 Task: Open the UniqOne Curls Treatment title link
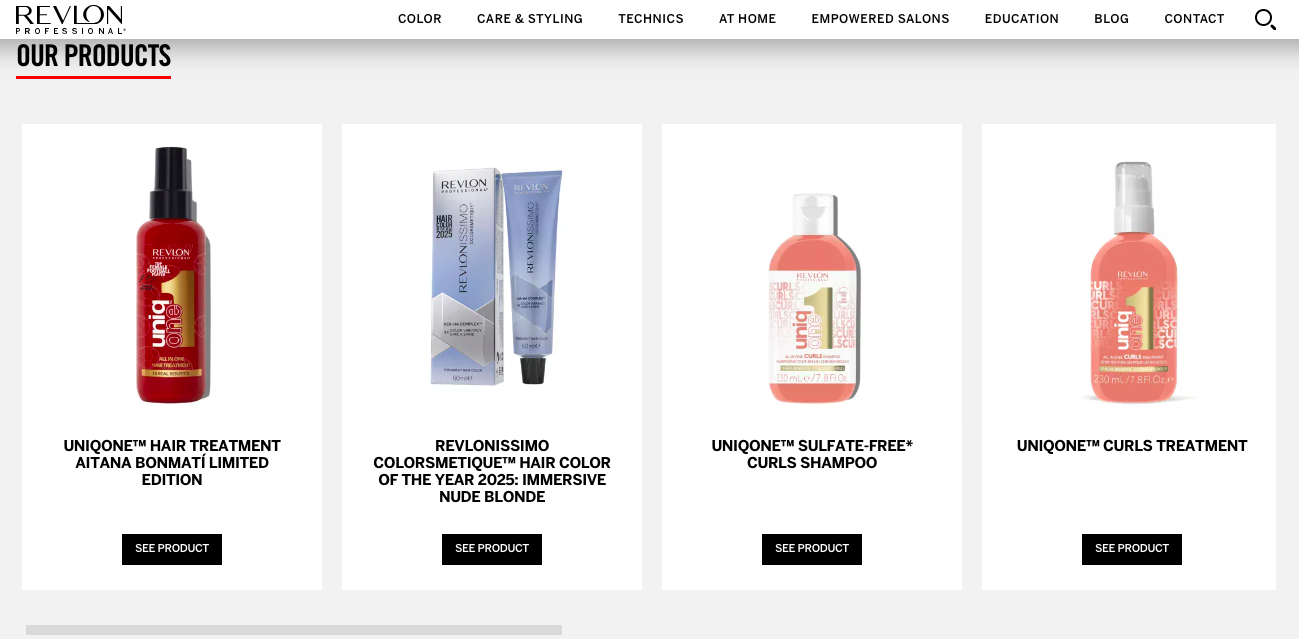pos(1132,446)
